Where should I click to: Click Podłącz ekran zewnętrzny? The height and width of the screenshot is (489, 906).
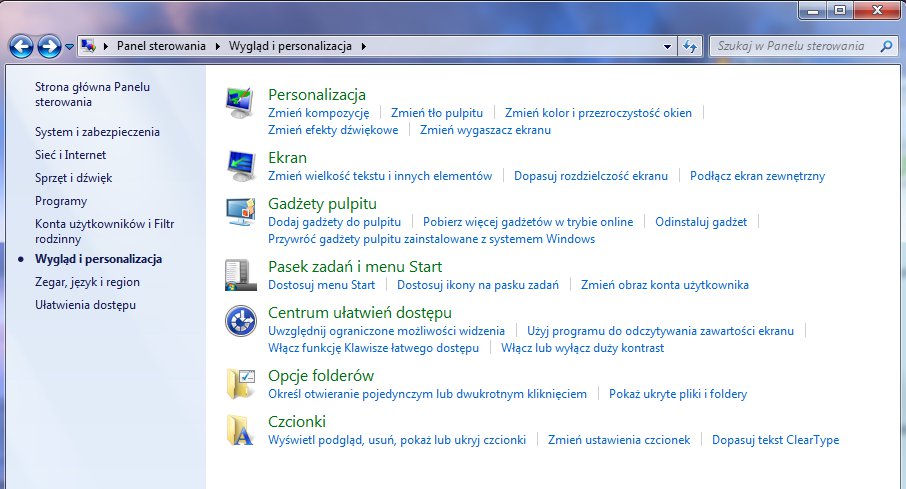(x=757, y=176)
